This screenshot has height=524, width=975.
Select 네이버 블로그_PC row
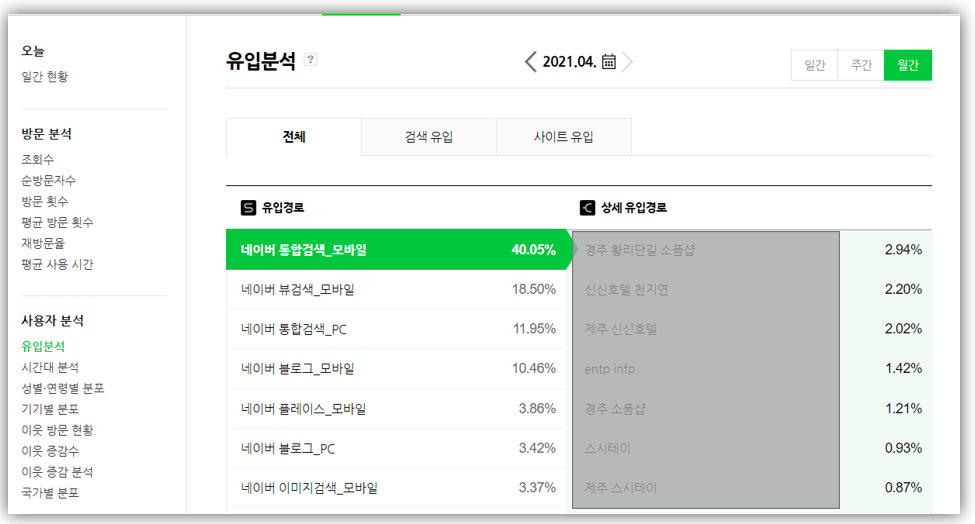coord(395,448)
